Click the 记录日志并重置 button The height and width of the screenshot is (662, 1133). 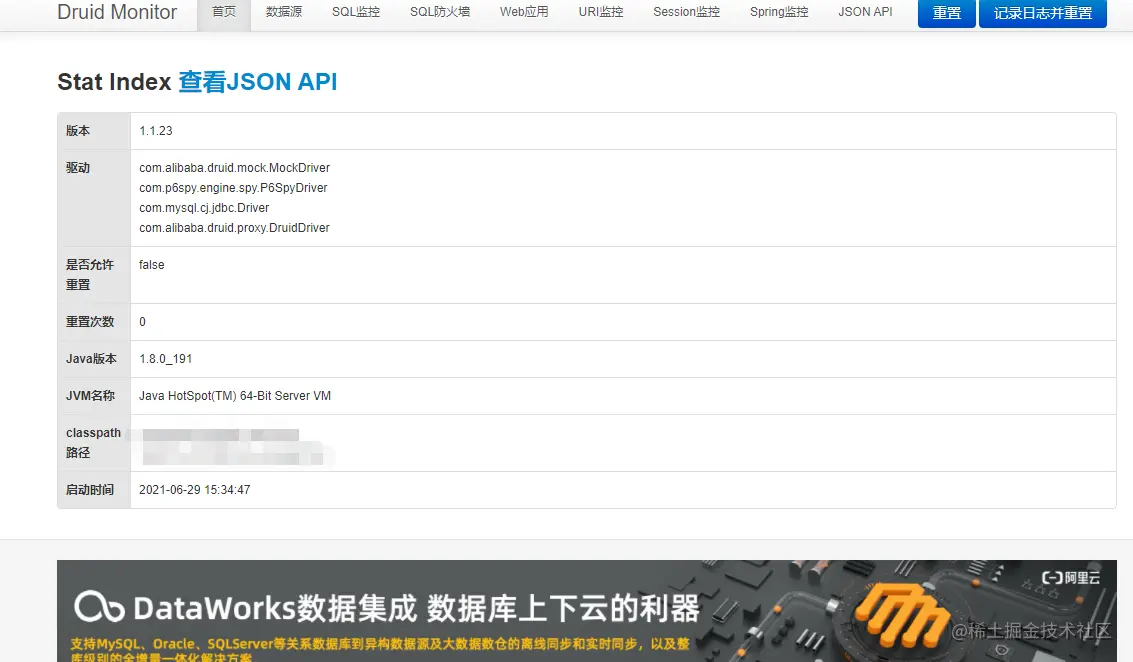[1043, 13]
